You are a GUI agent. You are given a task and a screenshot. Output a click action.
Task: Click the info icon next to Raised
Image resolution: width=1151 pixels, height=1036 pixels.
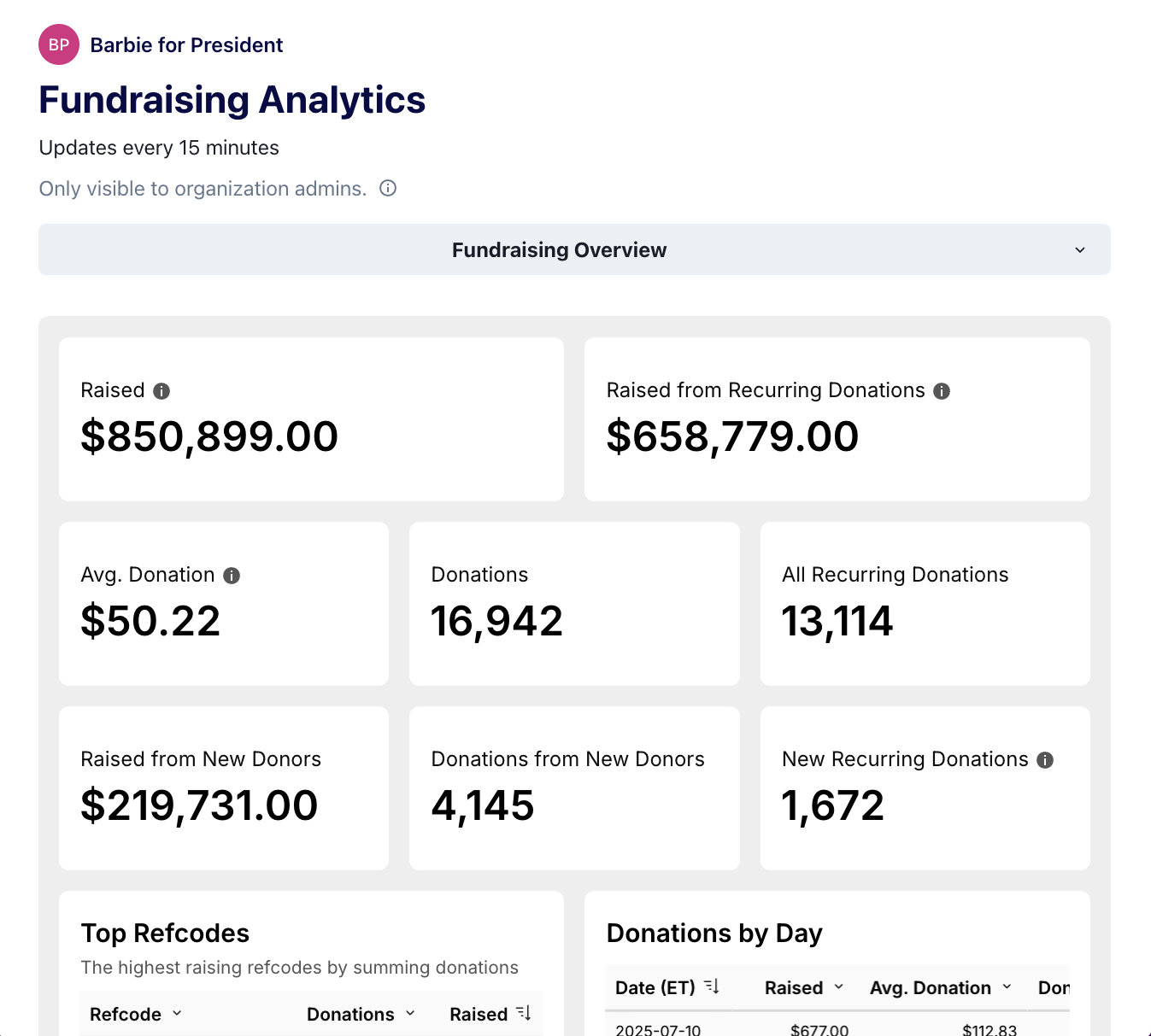(162, 390)
